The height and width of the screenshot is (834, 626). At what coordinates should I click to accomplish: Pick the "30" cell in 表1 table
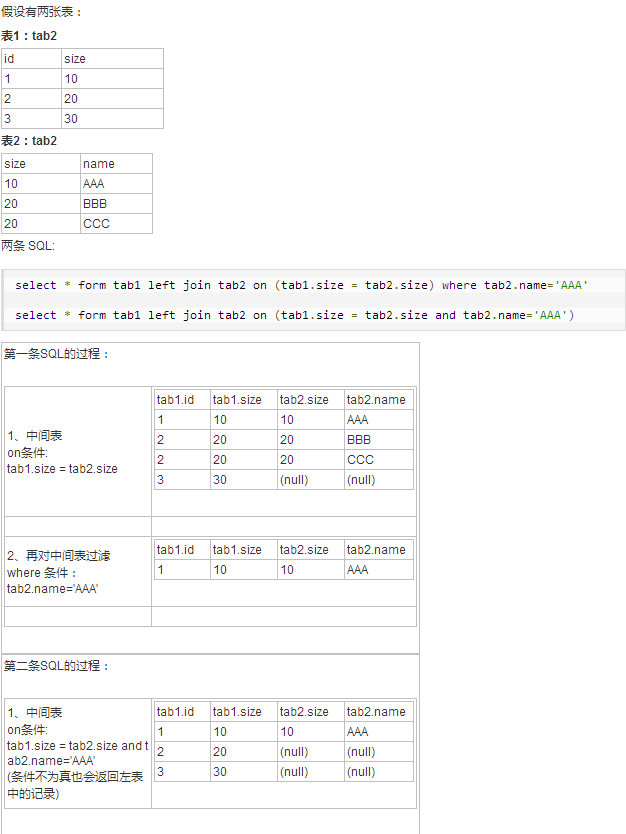[112, 119]
